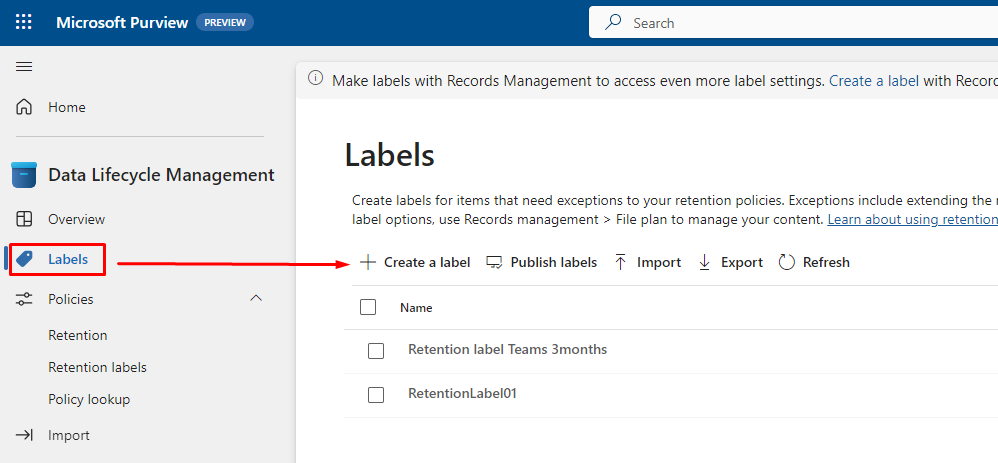Collapse the Policies section chevron

[x=256, y=298]
